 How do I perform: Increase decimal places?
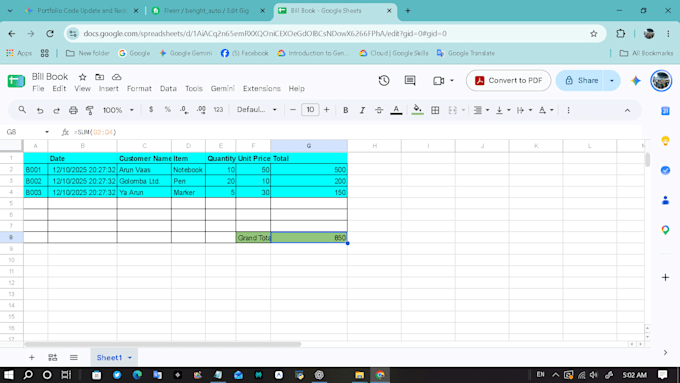click(201, 110)
